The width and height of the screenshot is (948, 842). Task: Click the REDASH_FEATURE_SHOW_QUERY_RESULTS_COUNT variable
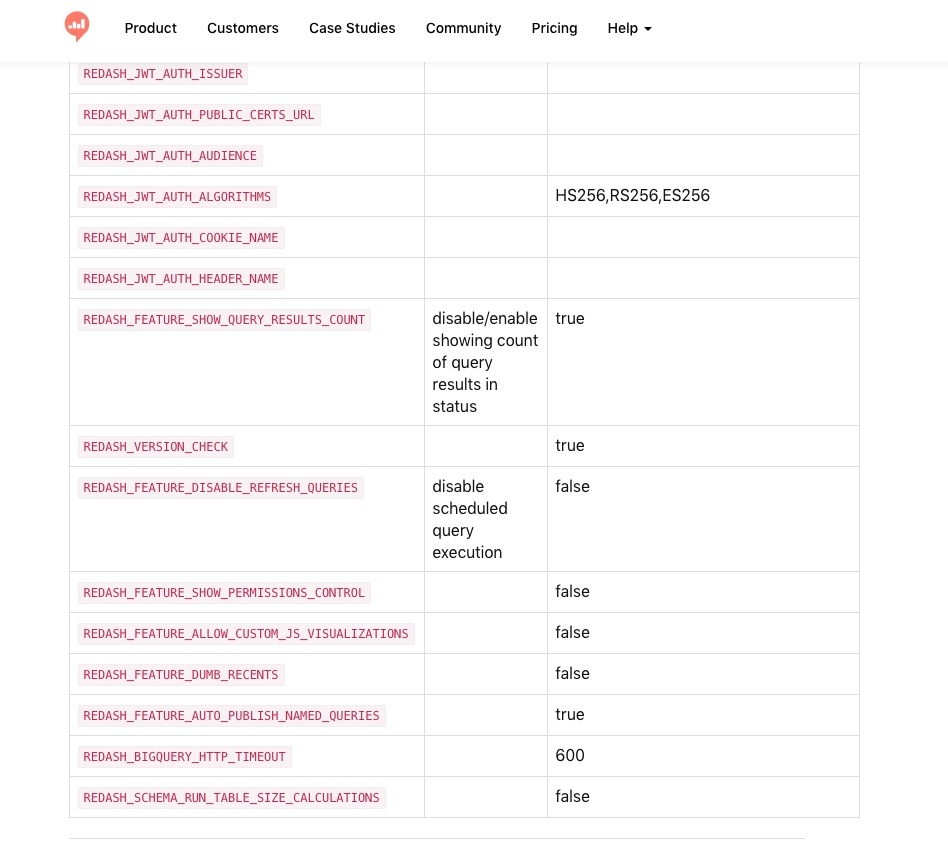click(224, 320)
